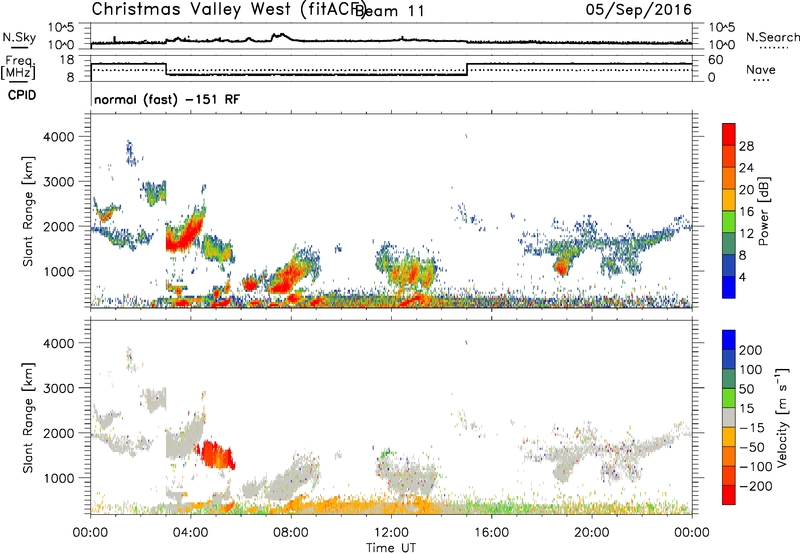Click the 'Beam 11' label
The height and width of the screenshot is (554, 800).
click(x=389, y=11)
